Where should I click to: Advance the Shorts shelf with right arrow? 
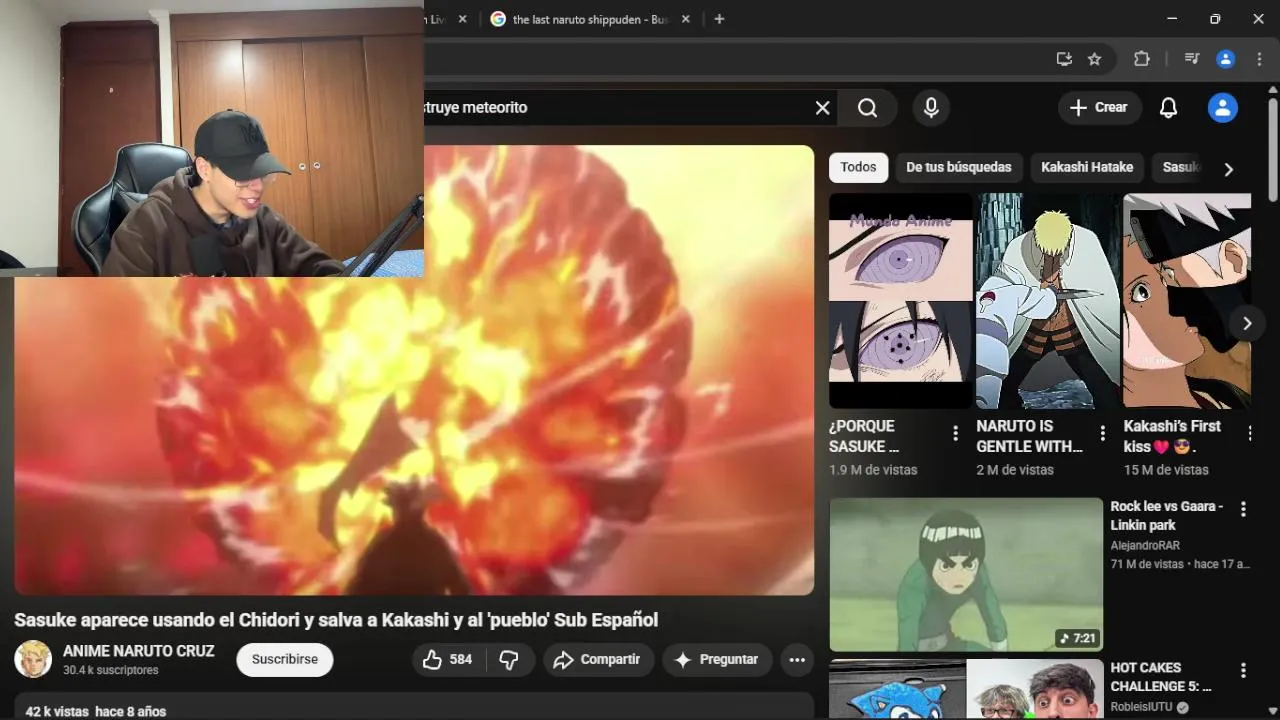point(1246,323)
